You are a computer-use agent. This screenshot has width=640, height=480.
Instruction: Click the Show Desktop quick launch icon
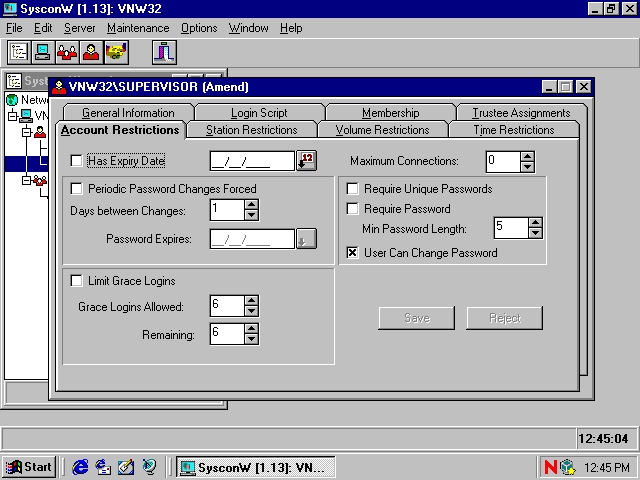126,467
